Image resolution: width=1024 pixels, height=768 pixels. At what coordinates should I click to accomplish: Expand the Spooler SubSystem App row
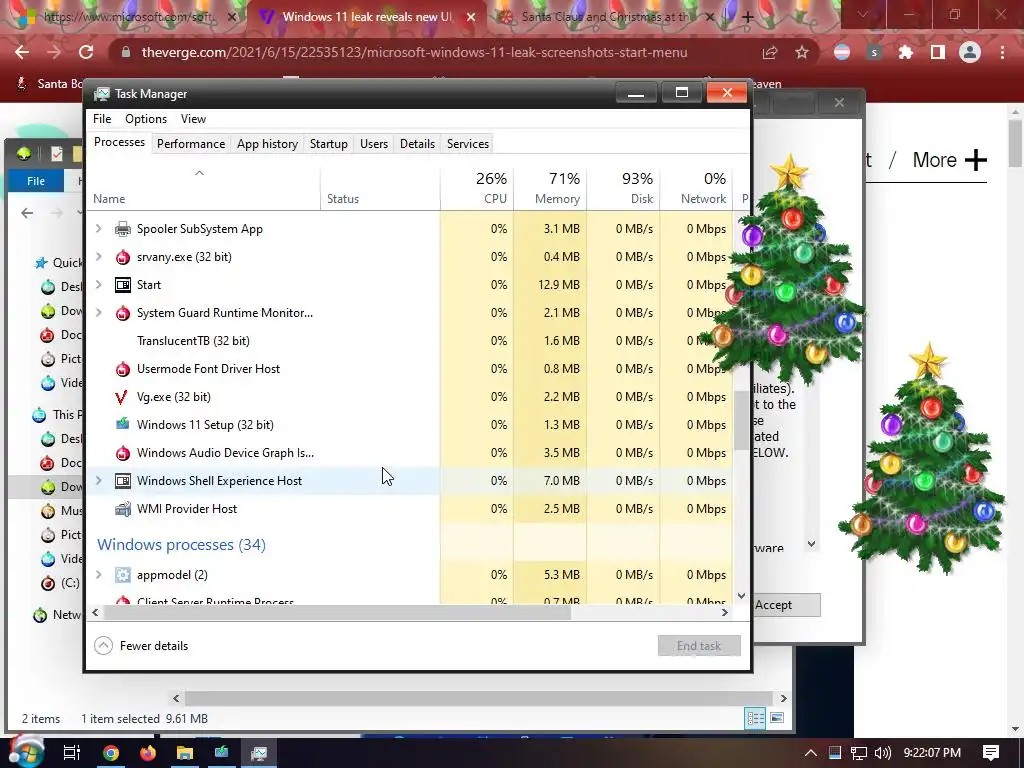99,229
